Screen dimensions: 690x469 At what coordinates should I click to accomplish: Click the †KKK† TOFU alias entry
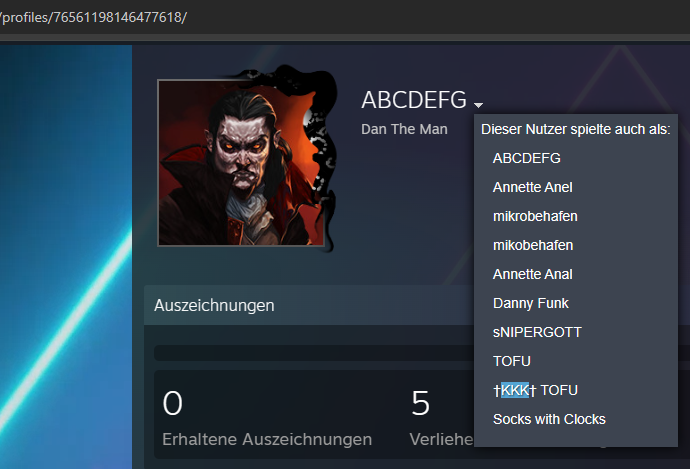(x=535, y=390)
